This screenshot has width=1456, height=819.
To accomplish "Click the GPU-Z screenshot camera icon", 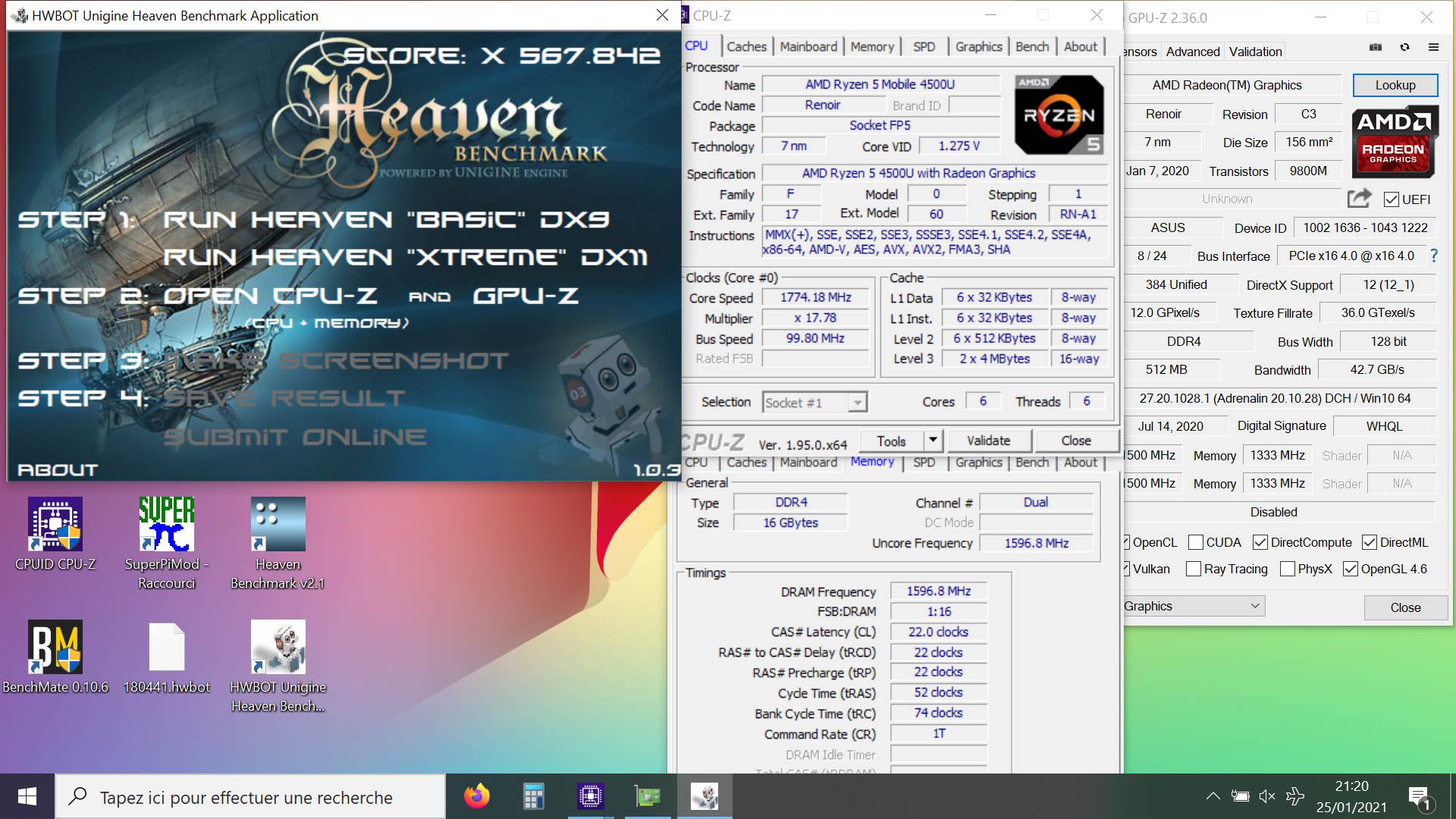I will [1376, 48].
